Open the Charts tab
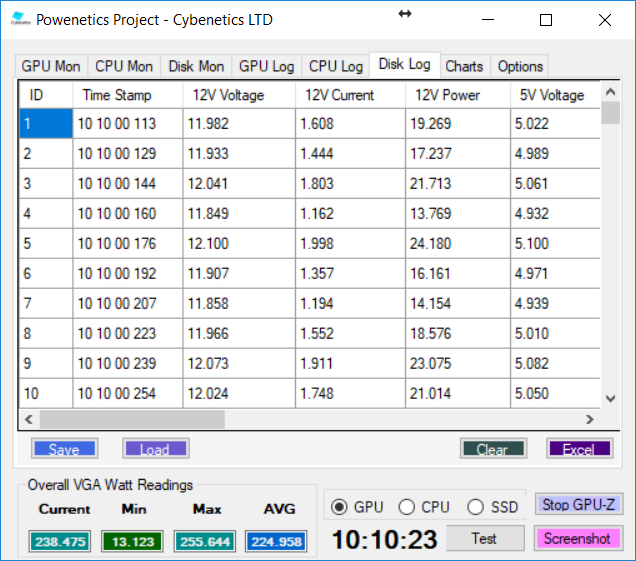The height and width of the screenshot is (561, 636). tap(464, 66)
